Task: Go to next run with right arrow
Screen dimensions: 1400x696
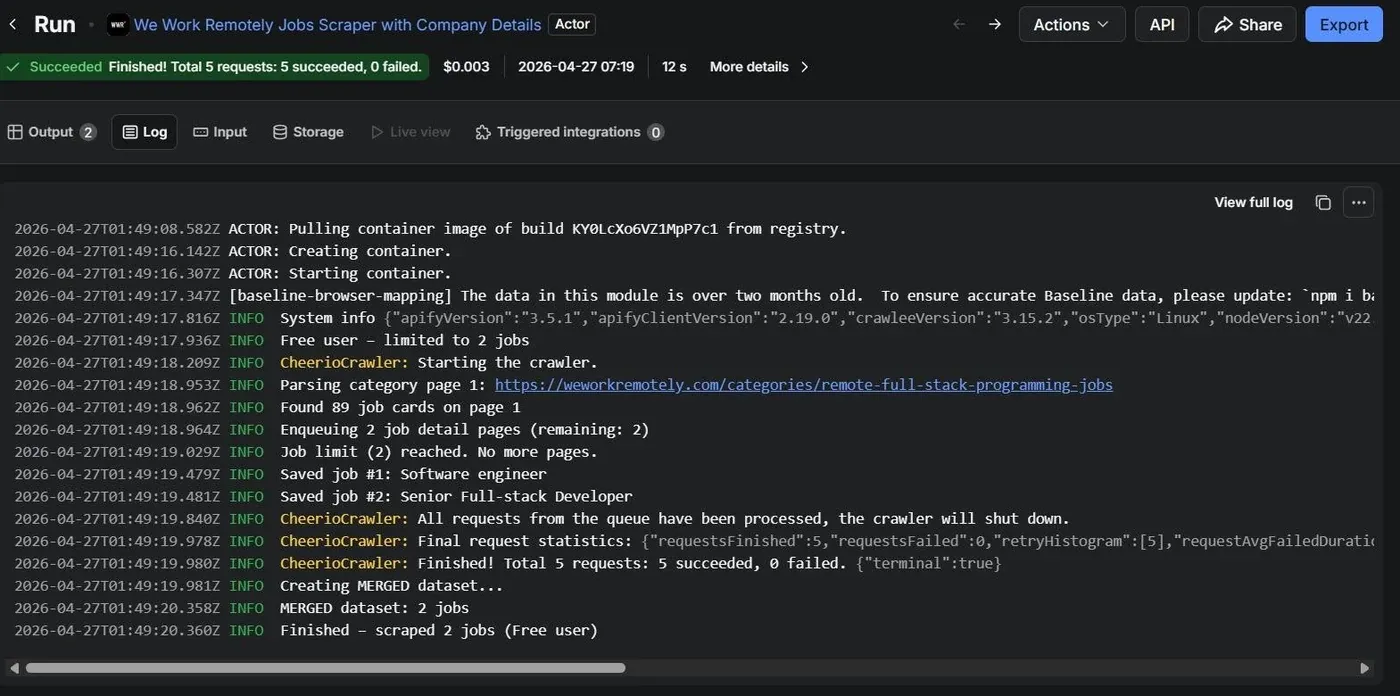Action: coord(994,24)
